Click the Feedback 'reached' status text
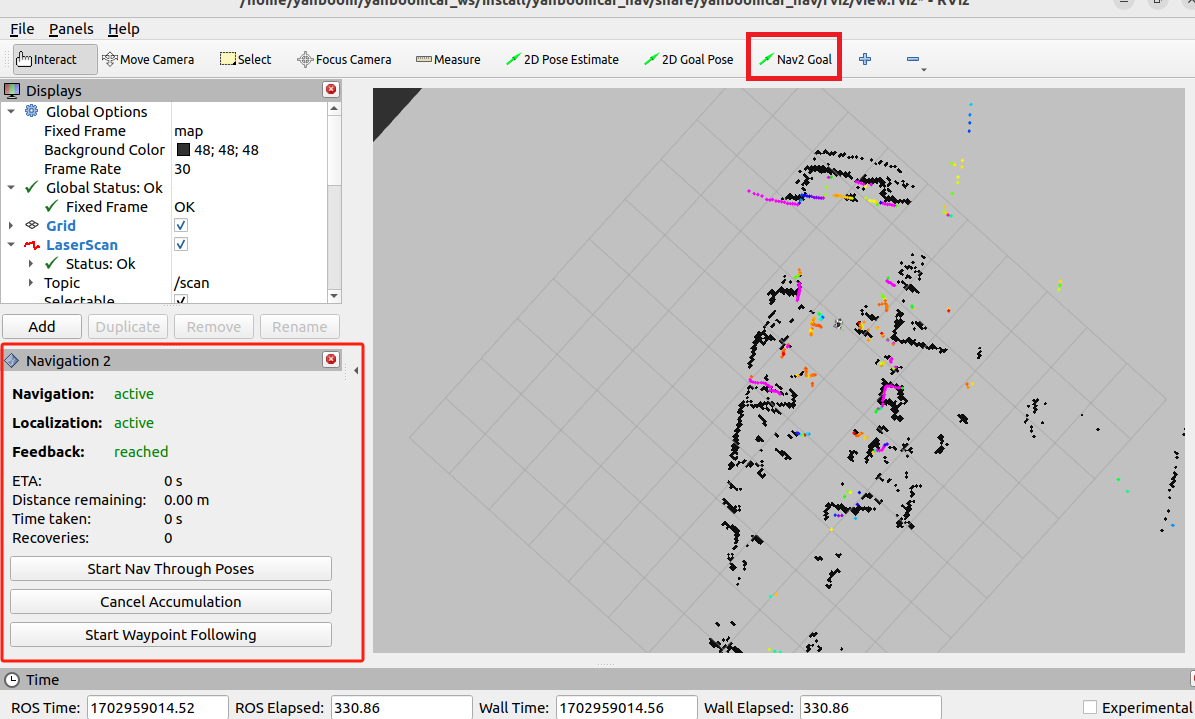Image resolution: width=1195 pixels, height=719 pixels. (141, 451)
